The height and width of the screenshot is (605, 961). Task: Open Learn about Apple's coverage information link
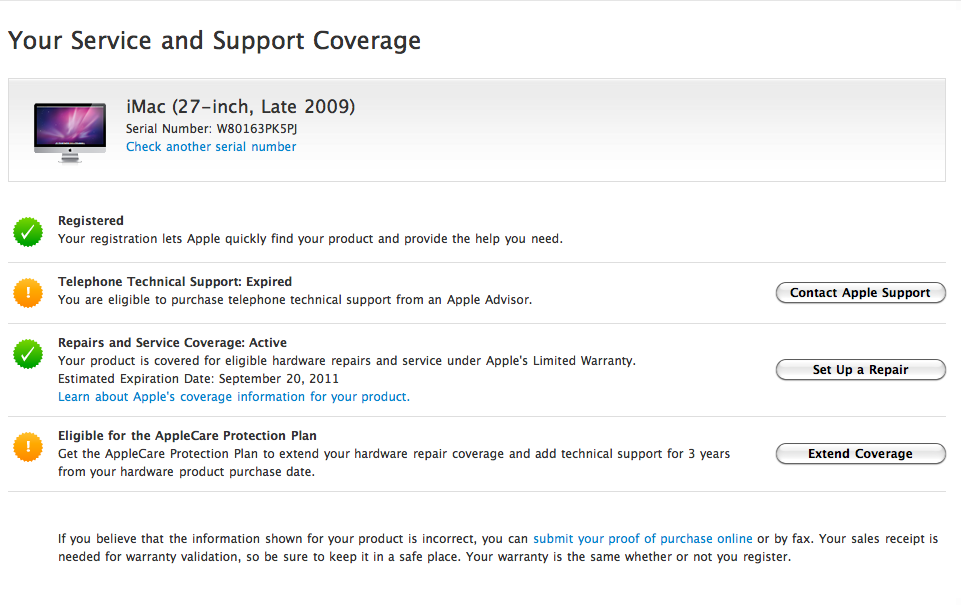(x=234, y=397)
